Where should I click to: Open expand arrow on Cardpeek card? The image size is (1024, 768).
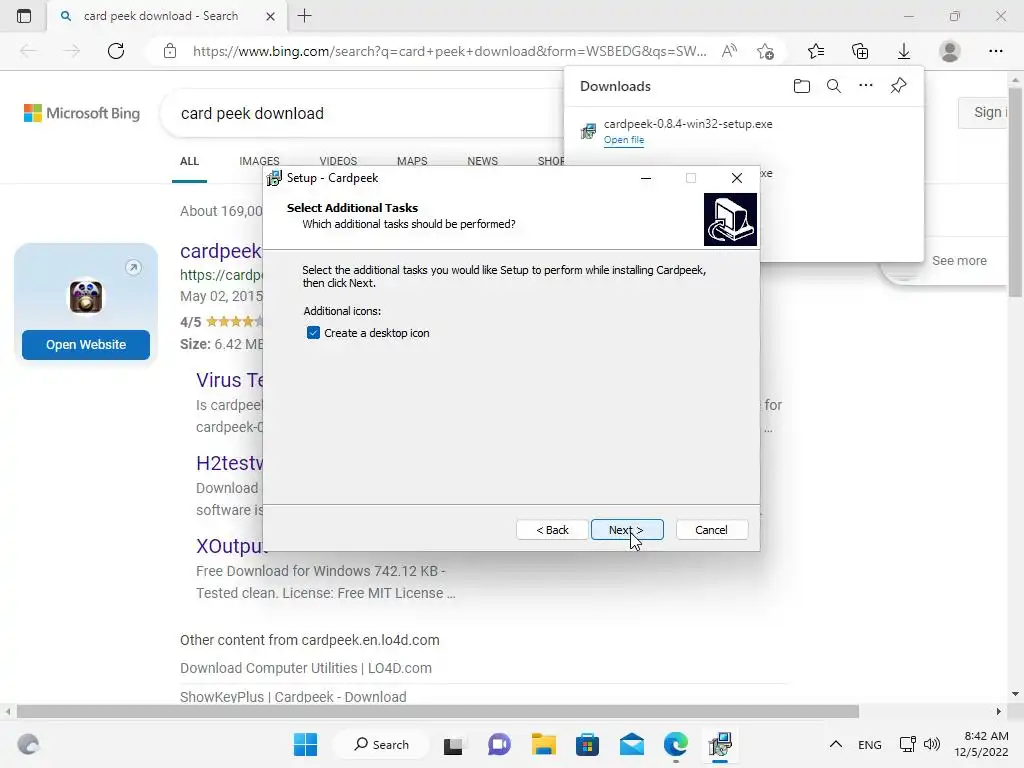[133, 267]
